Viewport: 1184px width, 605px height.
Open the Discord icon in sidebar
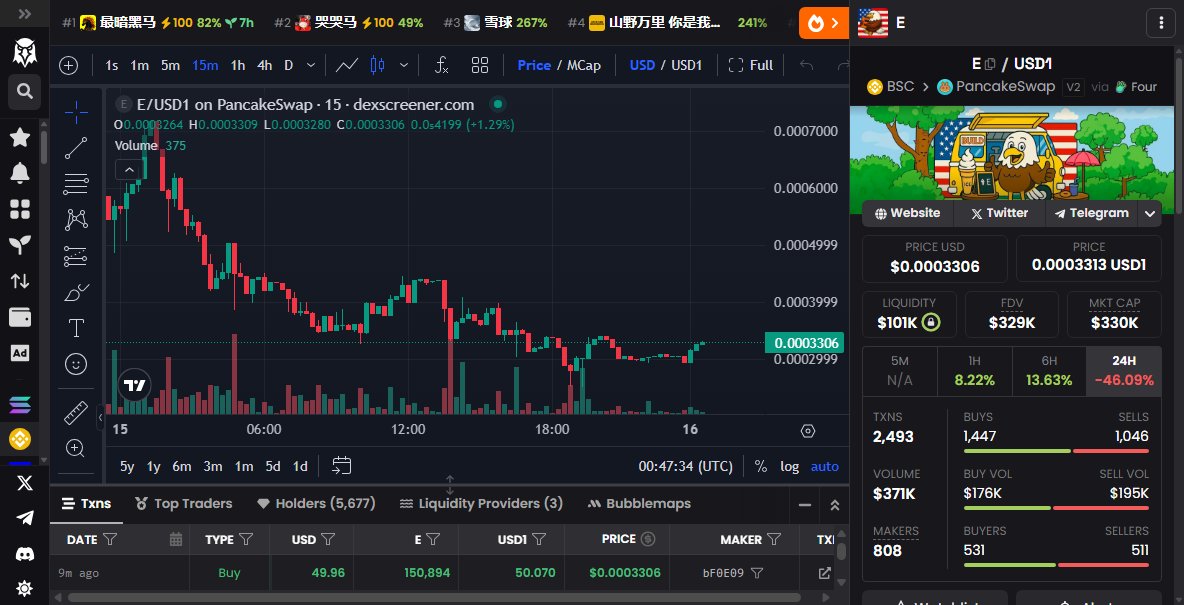click(24, 554)
